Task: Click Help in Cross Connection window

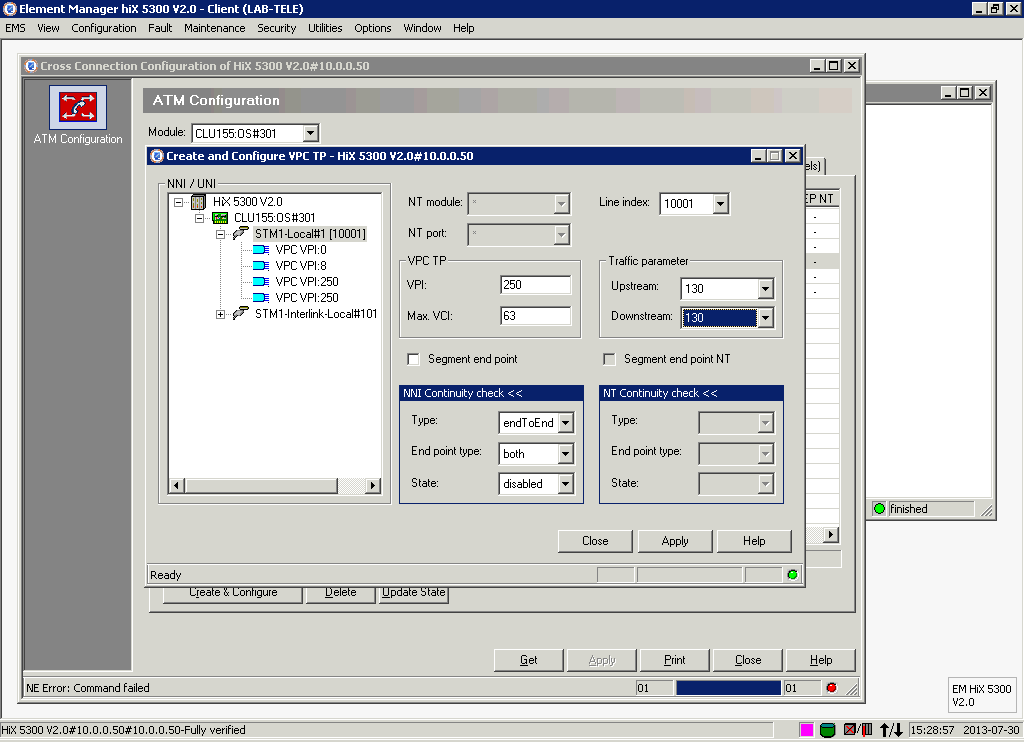Action: coord(821,660)
